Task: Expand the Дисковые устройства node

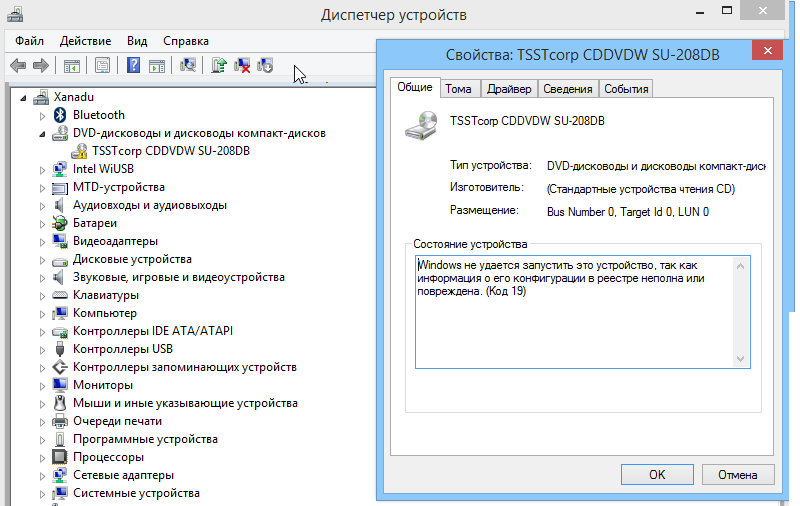Action: pyautogui.click(x=42, y=260)
